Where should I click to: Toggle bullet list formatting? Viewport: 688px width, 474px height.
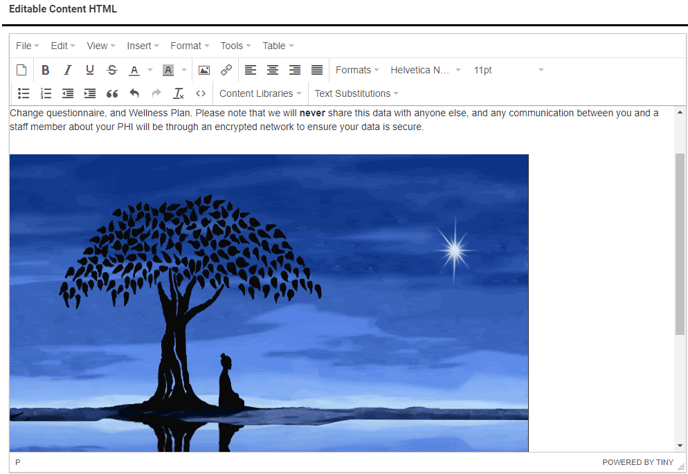point(23,94)
